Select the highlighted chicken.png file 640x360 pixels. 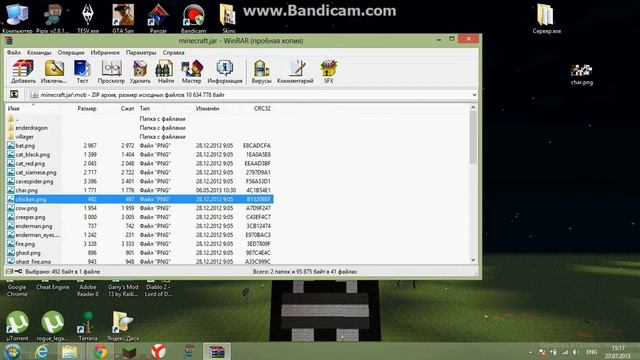[140, 199]
